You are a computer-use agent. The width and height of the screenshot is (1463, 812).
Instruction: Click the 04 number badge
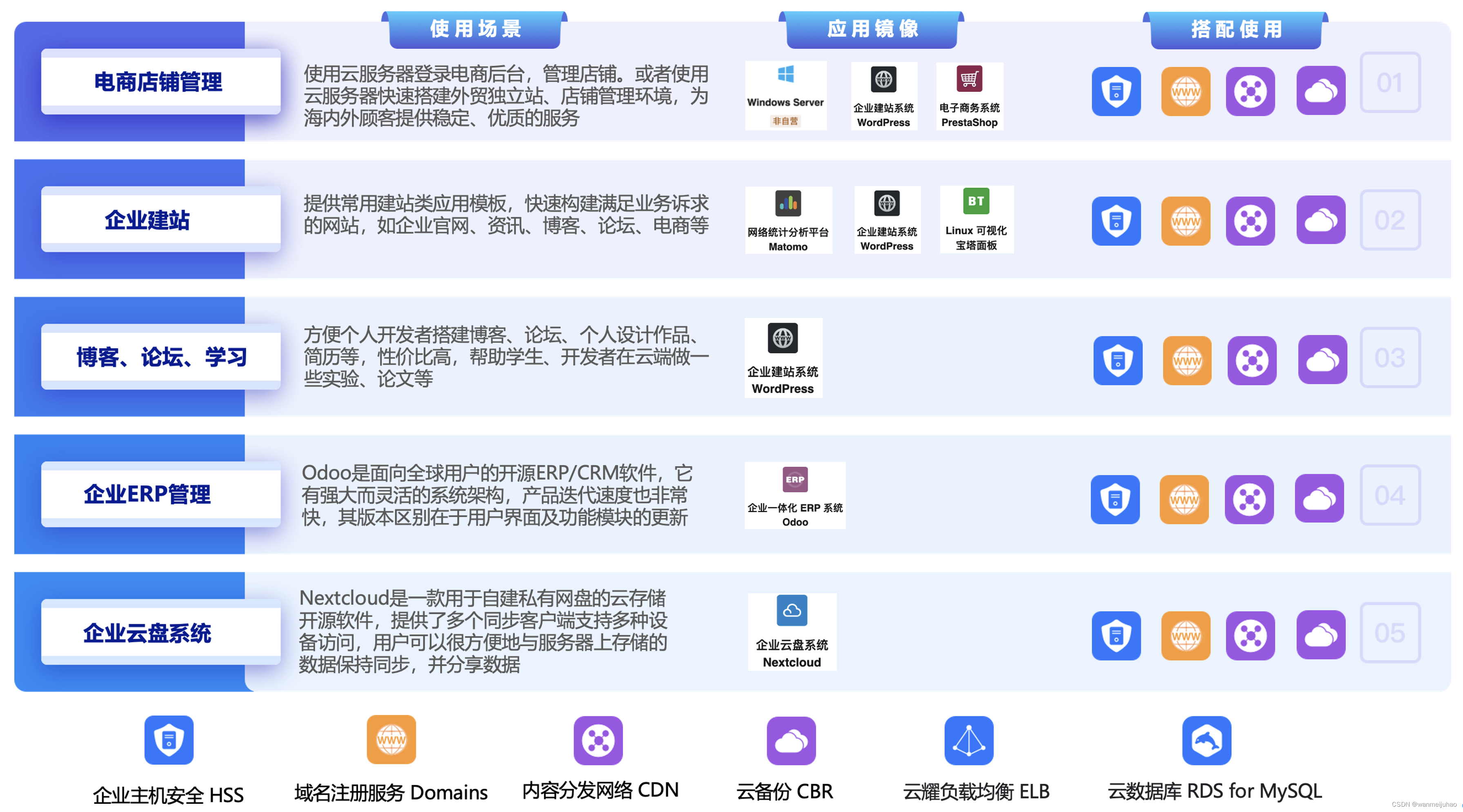[x=1390, y=495]
